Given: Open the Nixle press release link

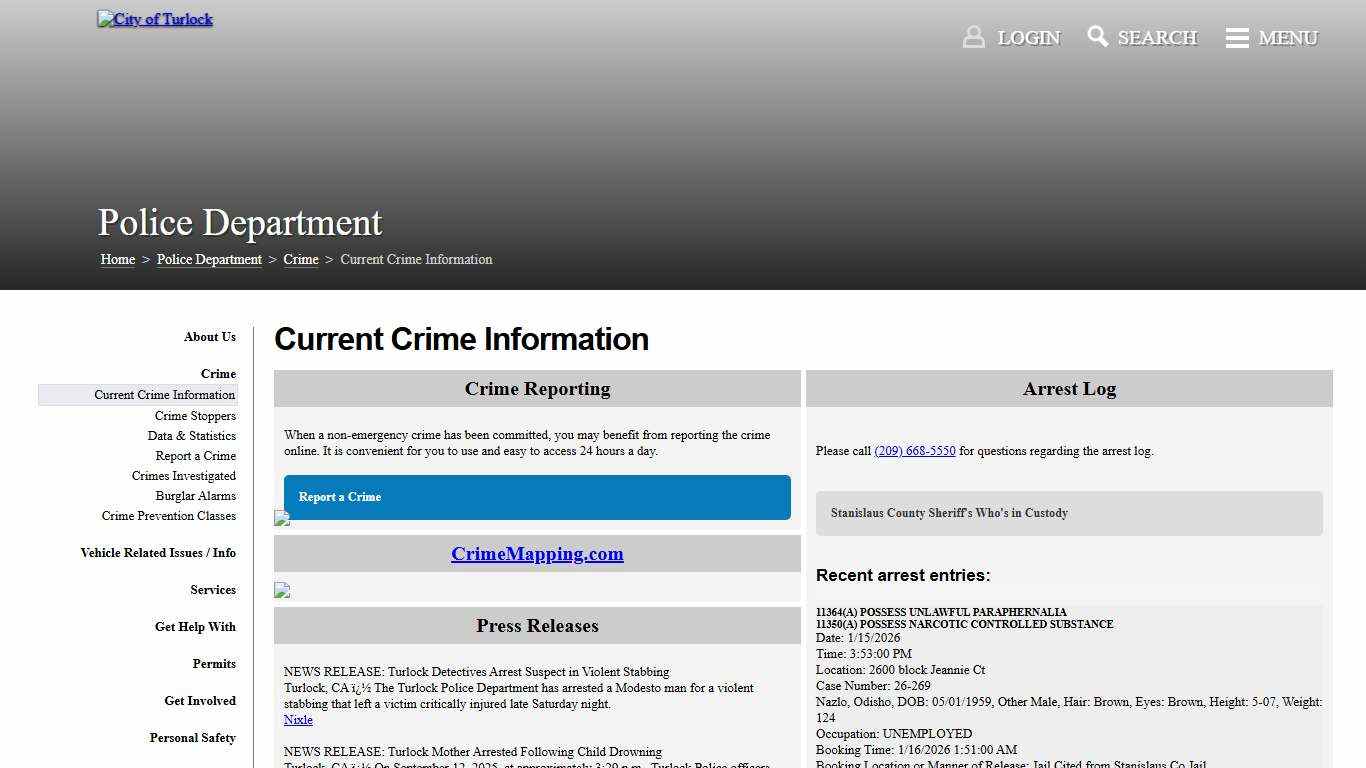Looking at the screenshot, I should 298,719.
